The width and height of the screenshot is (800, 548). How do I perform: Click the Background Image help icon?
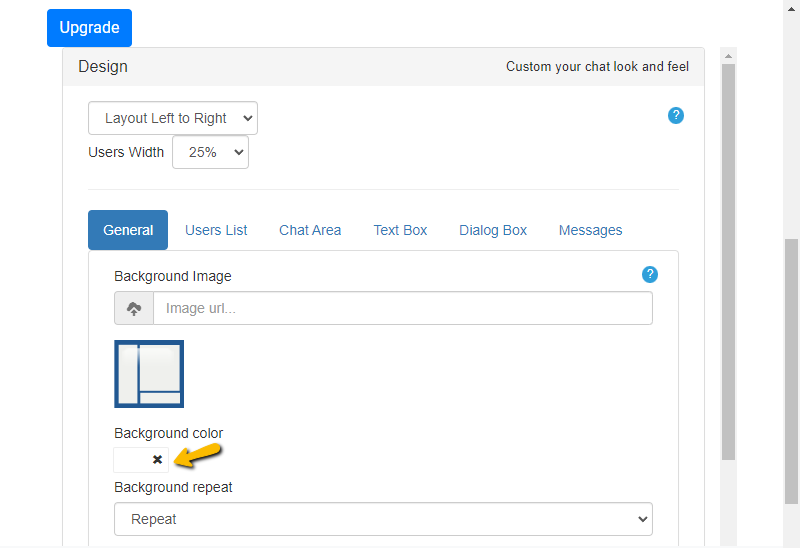[x=650, y=274]
